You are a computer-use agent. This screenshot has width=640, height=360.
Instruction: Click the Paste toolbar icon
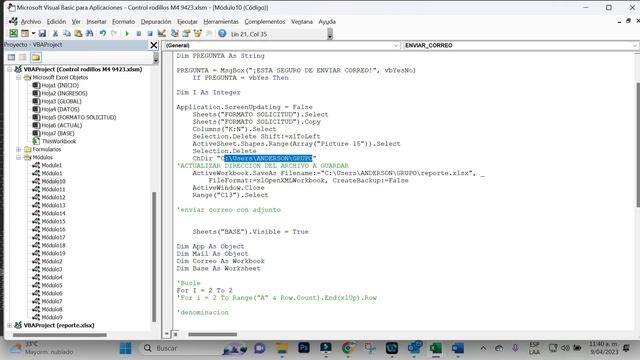(78, 33)
